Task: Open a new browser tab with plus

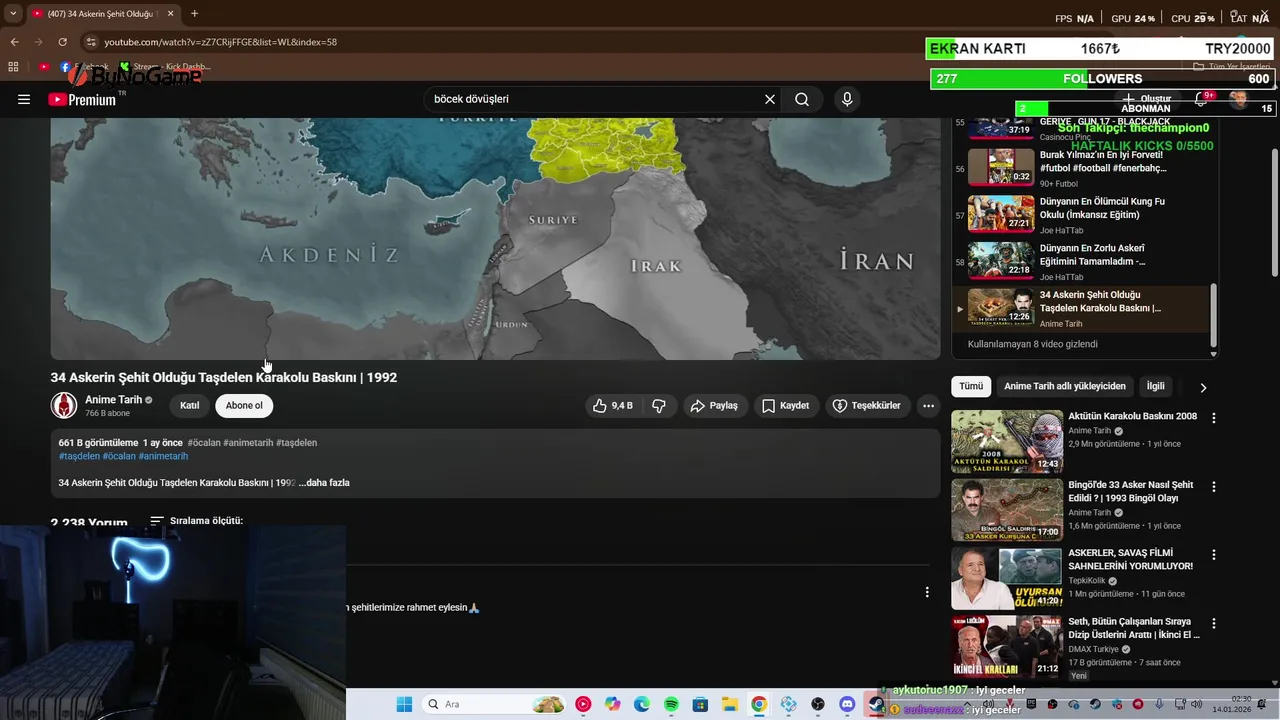Action: click(194, 14)
